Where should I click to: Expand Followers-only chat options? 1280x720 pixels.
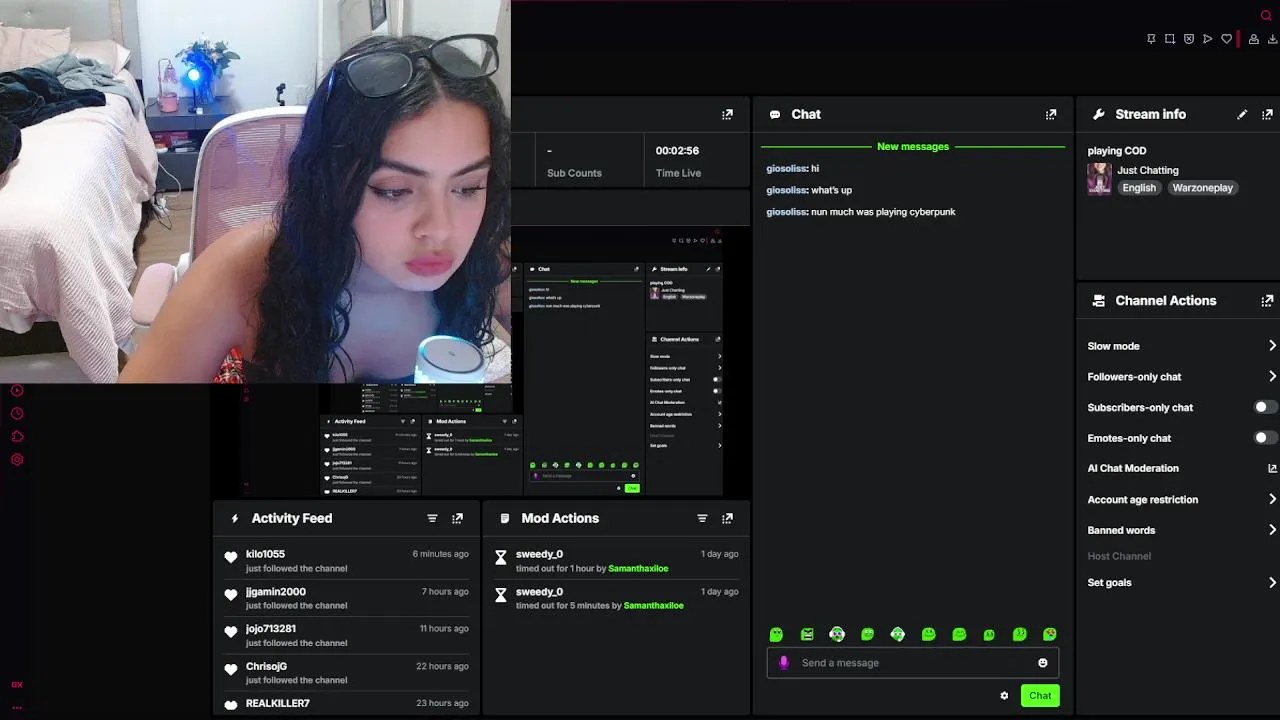point(1272,377)
